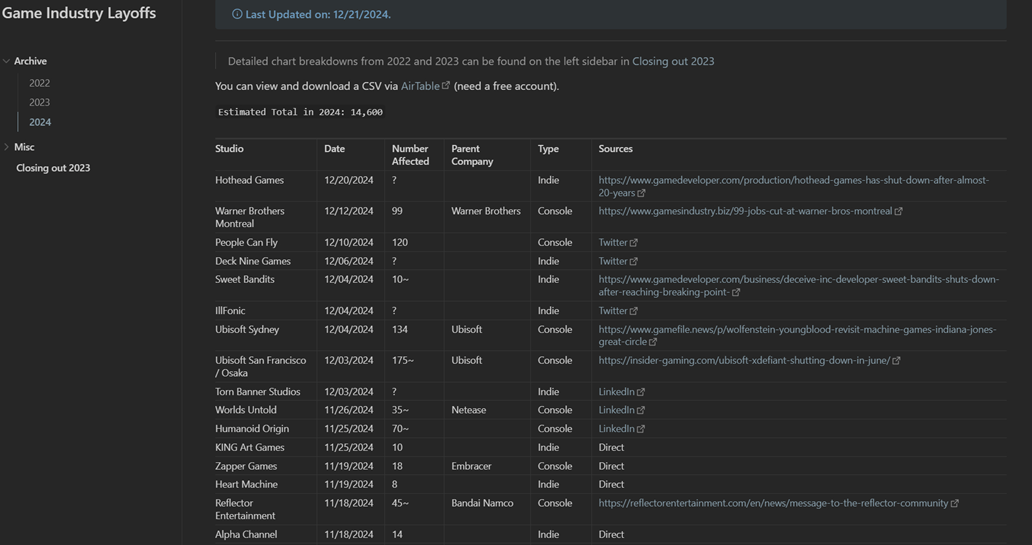Click external icon beside IllFonic Twitter link
The height and width of the screenshot is (545, 1032).
[x=634, y=311]
